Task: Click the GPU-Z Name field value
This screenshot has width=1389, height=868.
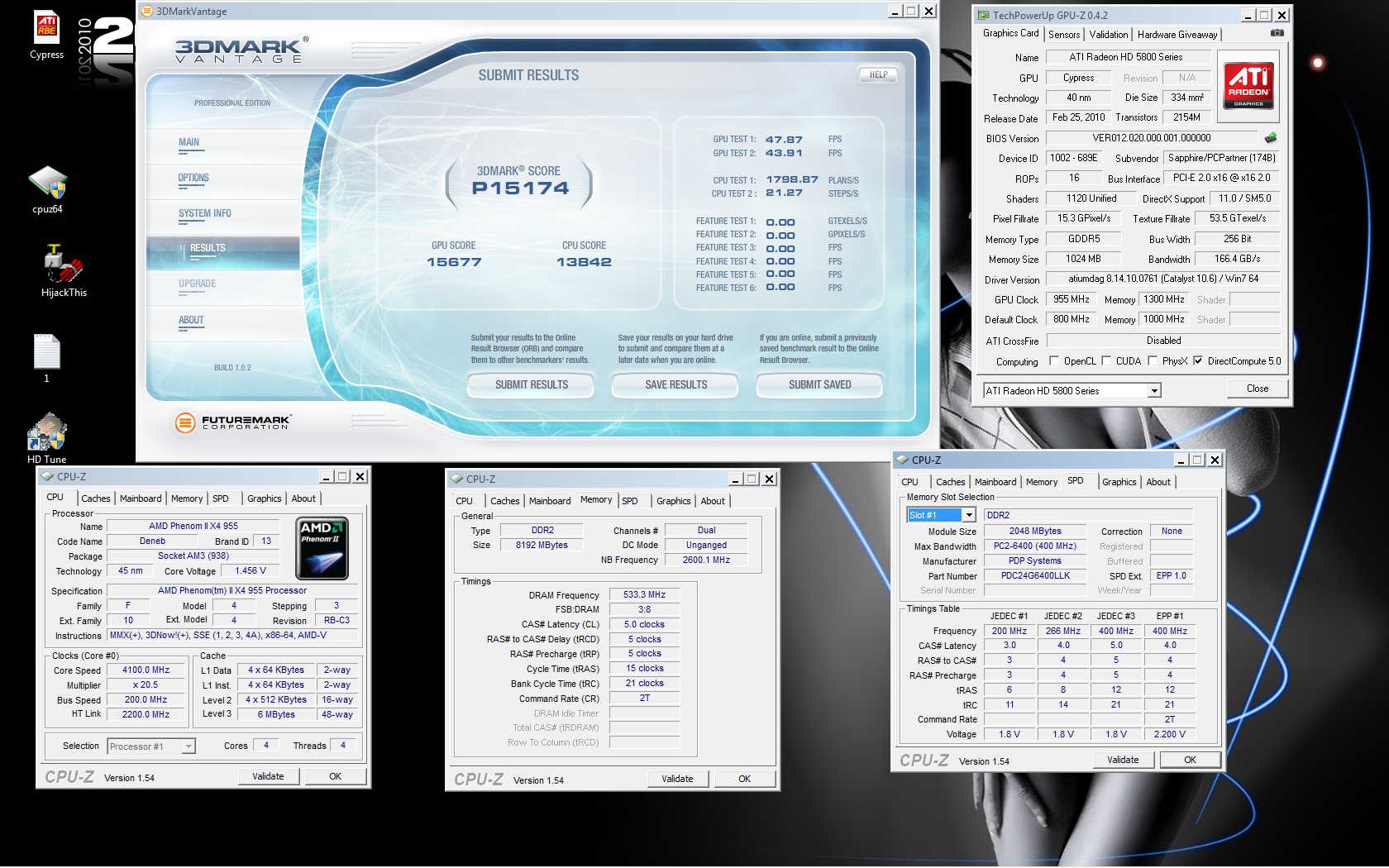Action: pyautogui.click(x=1128, y=57)
